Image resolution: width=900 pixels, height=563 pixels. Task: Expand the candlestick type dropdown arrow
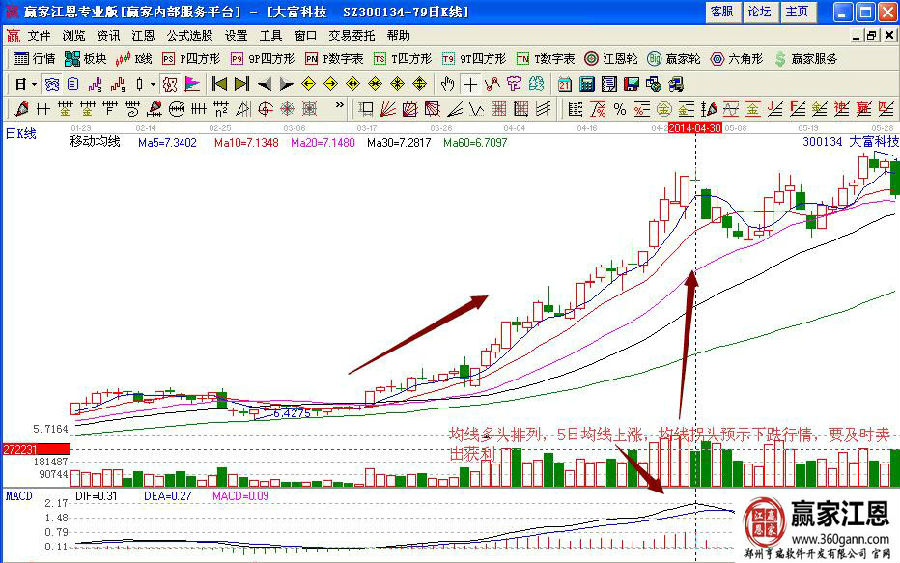pyautogui.click(x=151, y=84)
